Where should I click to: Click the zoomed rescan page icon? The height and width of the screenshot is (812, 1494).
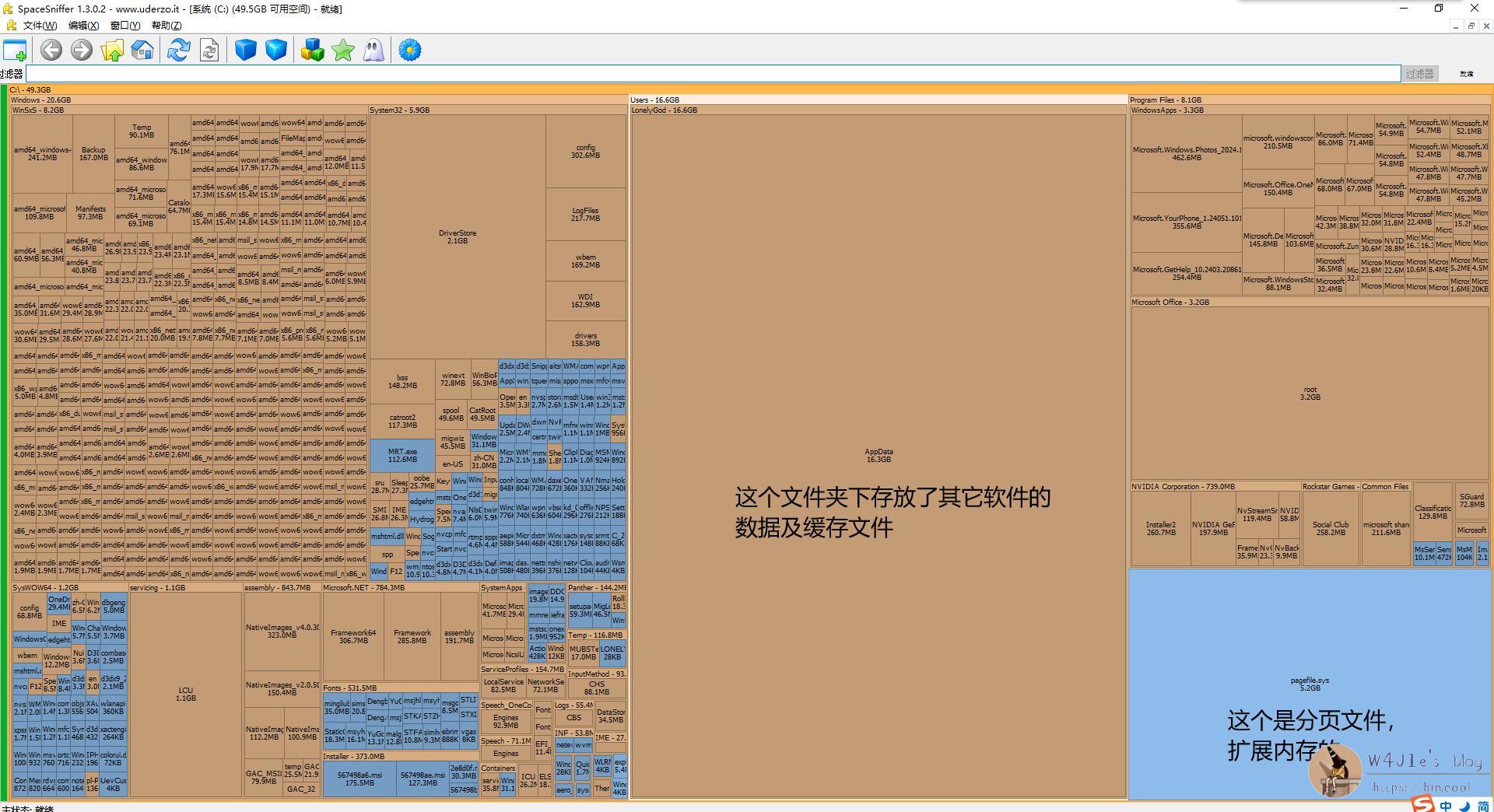click(x=209, y=51)
